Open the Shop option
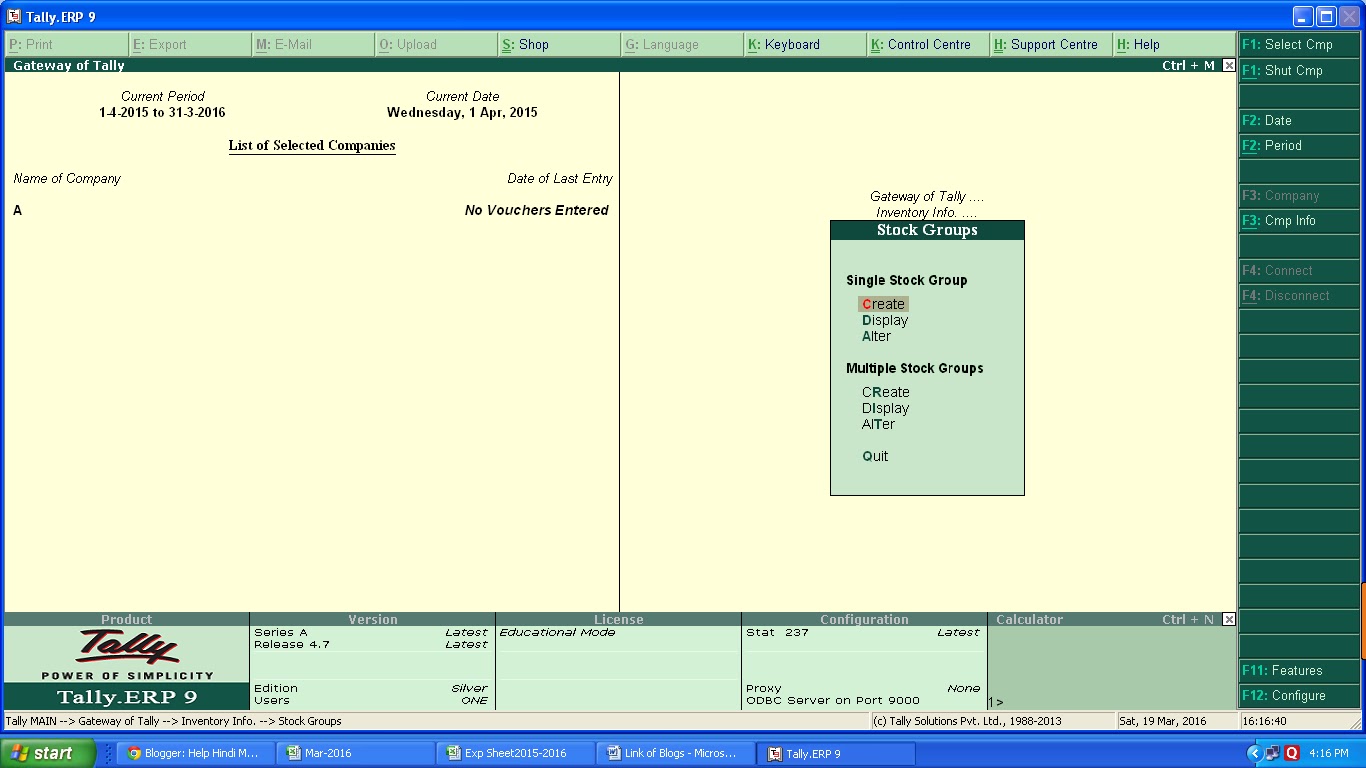 559,45
